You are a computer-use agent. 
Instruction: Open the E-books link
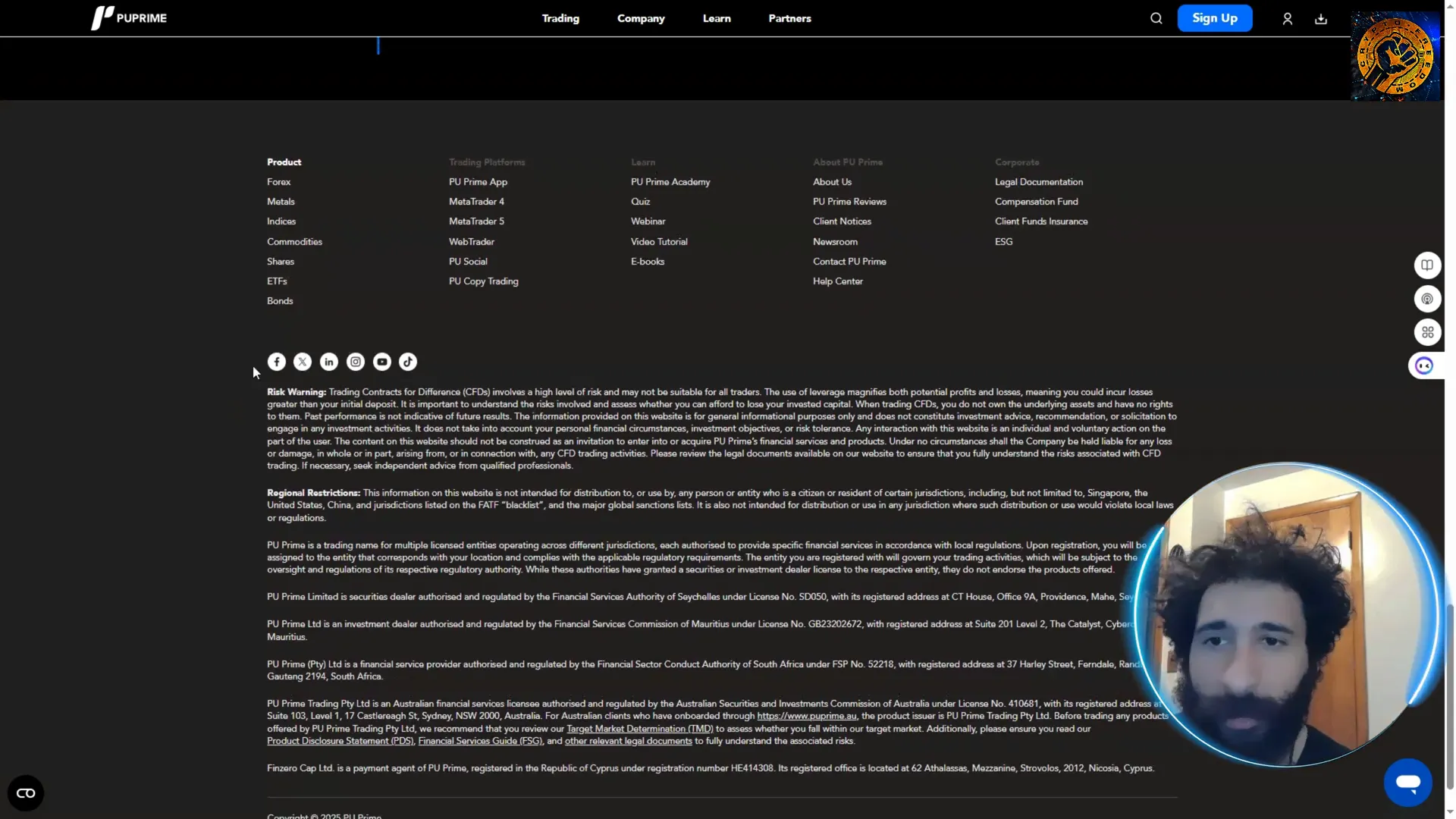(x=648, y=262)
